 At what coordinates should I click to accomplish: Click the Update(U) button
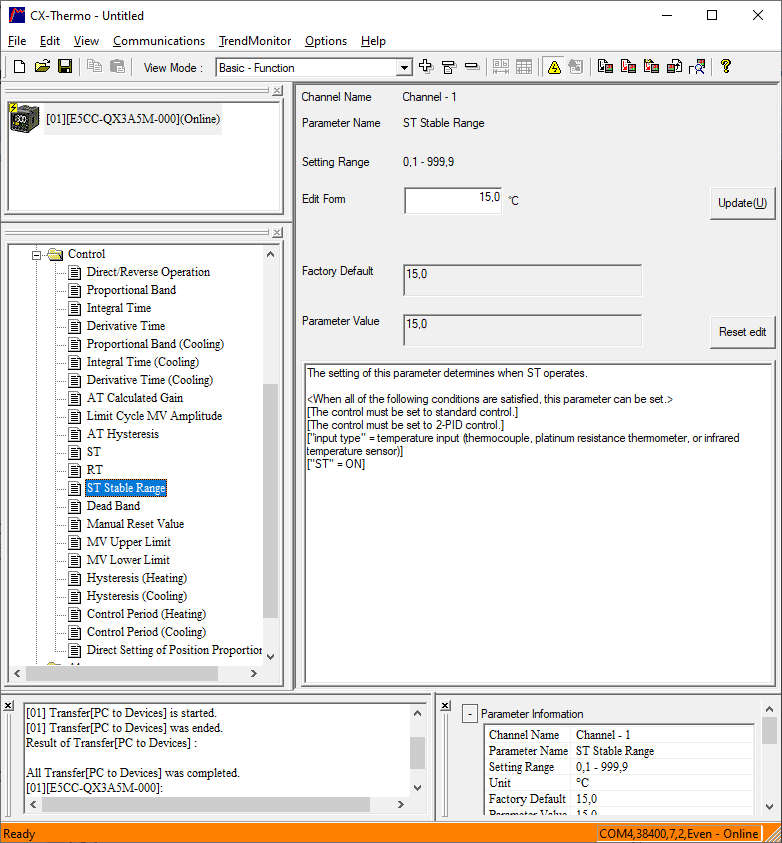point(742,203)
